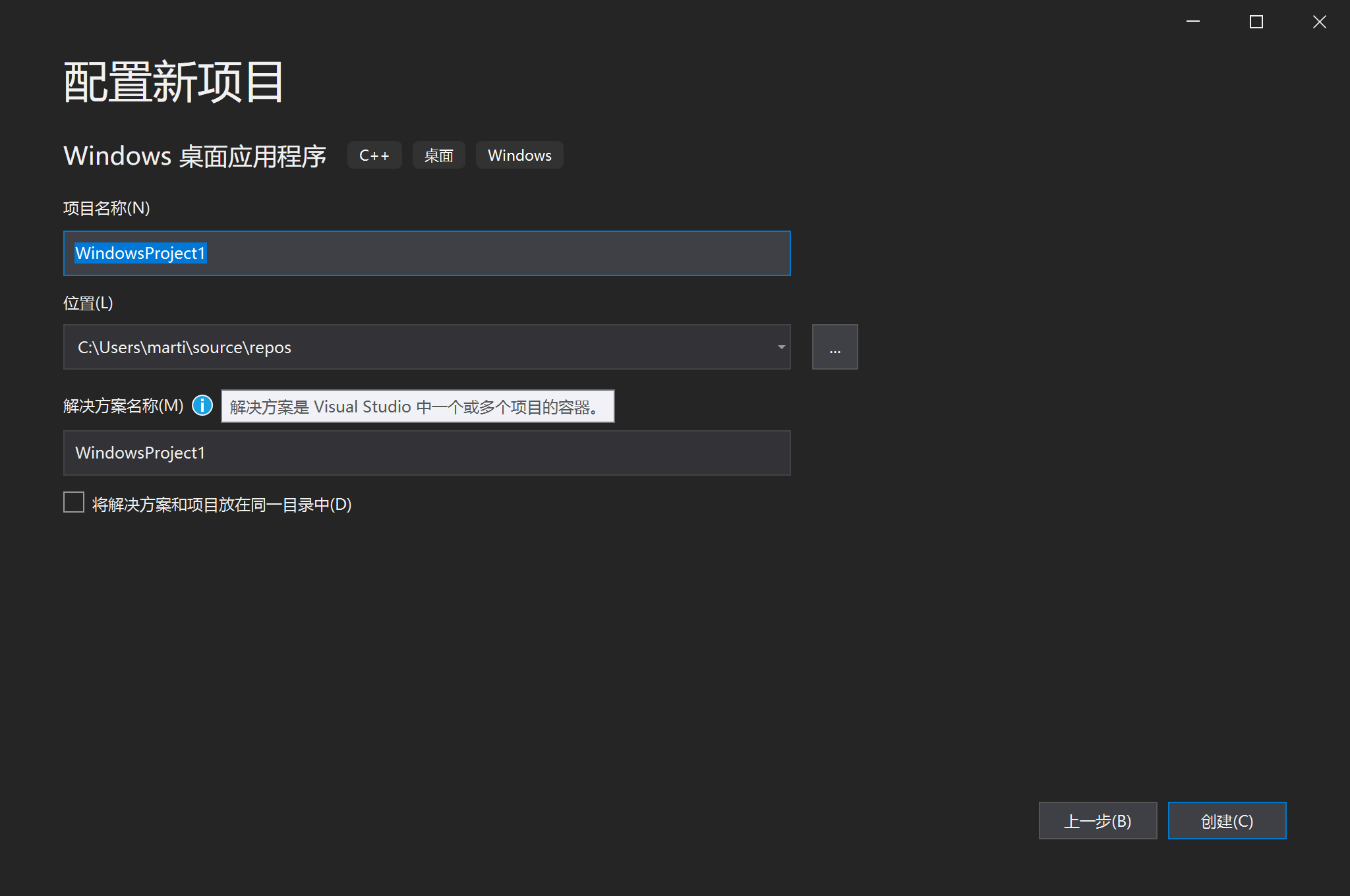Click the Windows tag label
Viewport: 1350px width, 896px height.
519,155
